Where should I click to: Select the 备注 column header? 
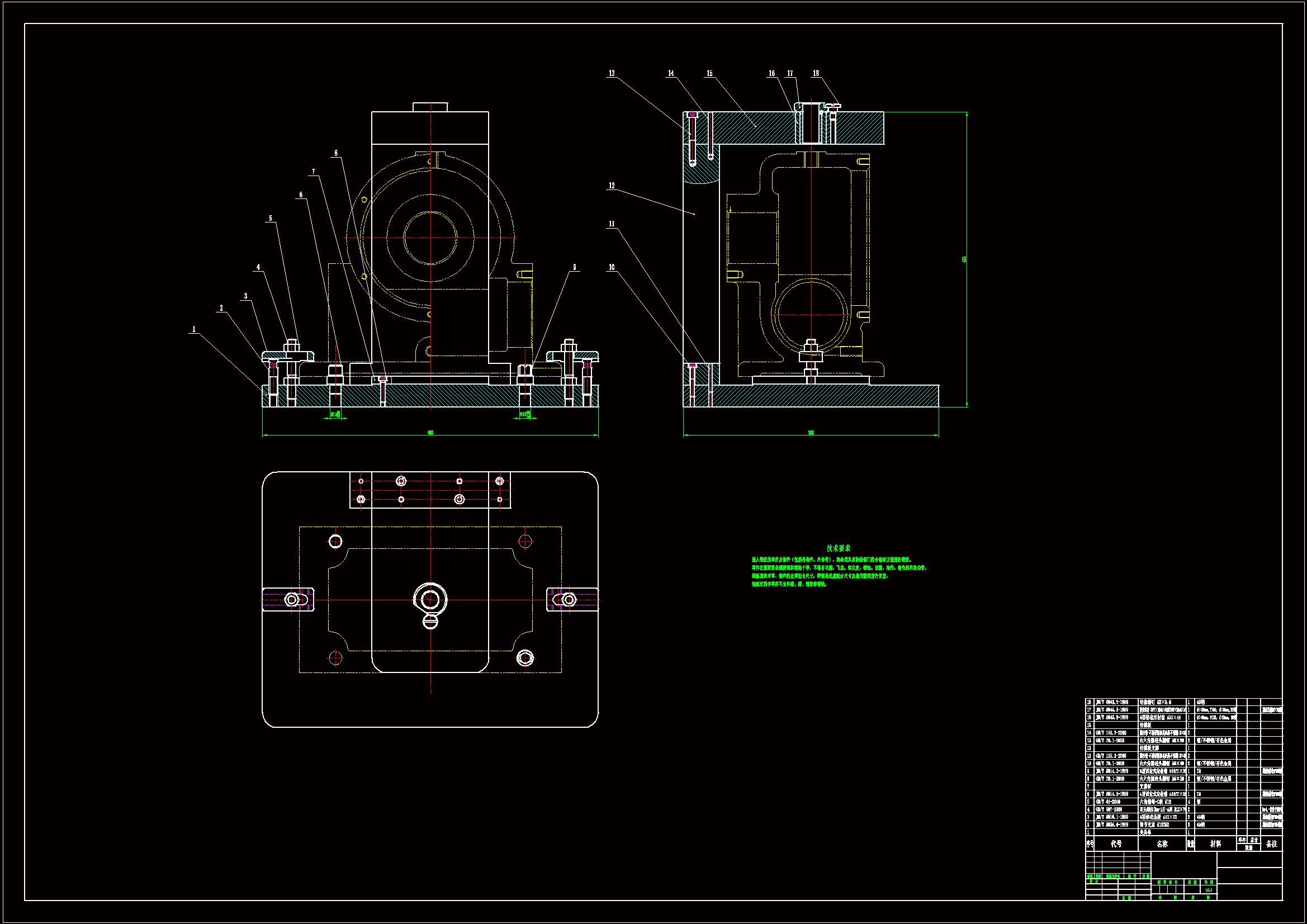(1272, 844)
